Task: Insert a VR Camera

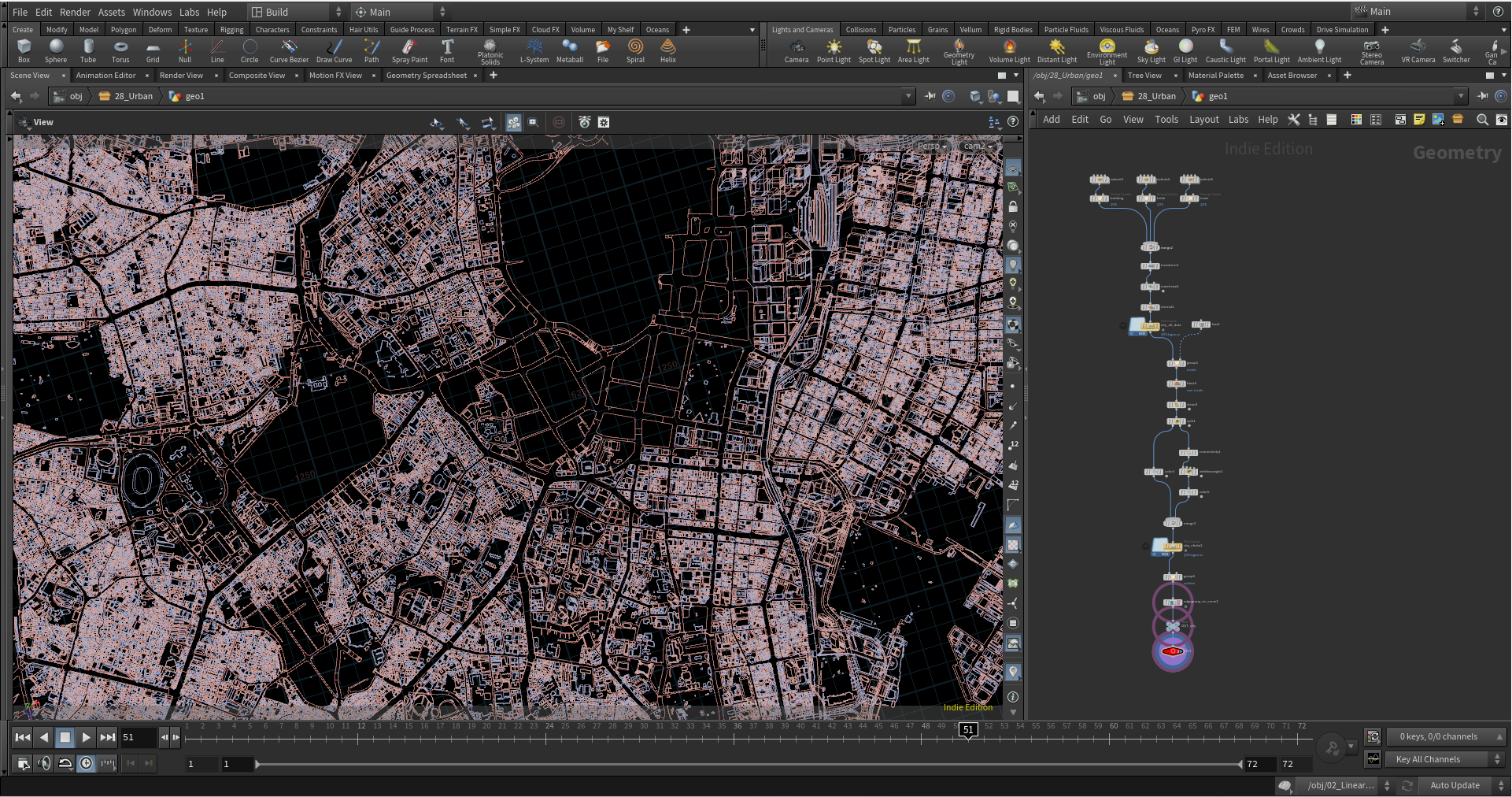Action: tap(1418, 51)
